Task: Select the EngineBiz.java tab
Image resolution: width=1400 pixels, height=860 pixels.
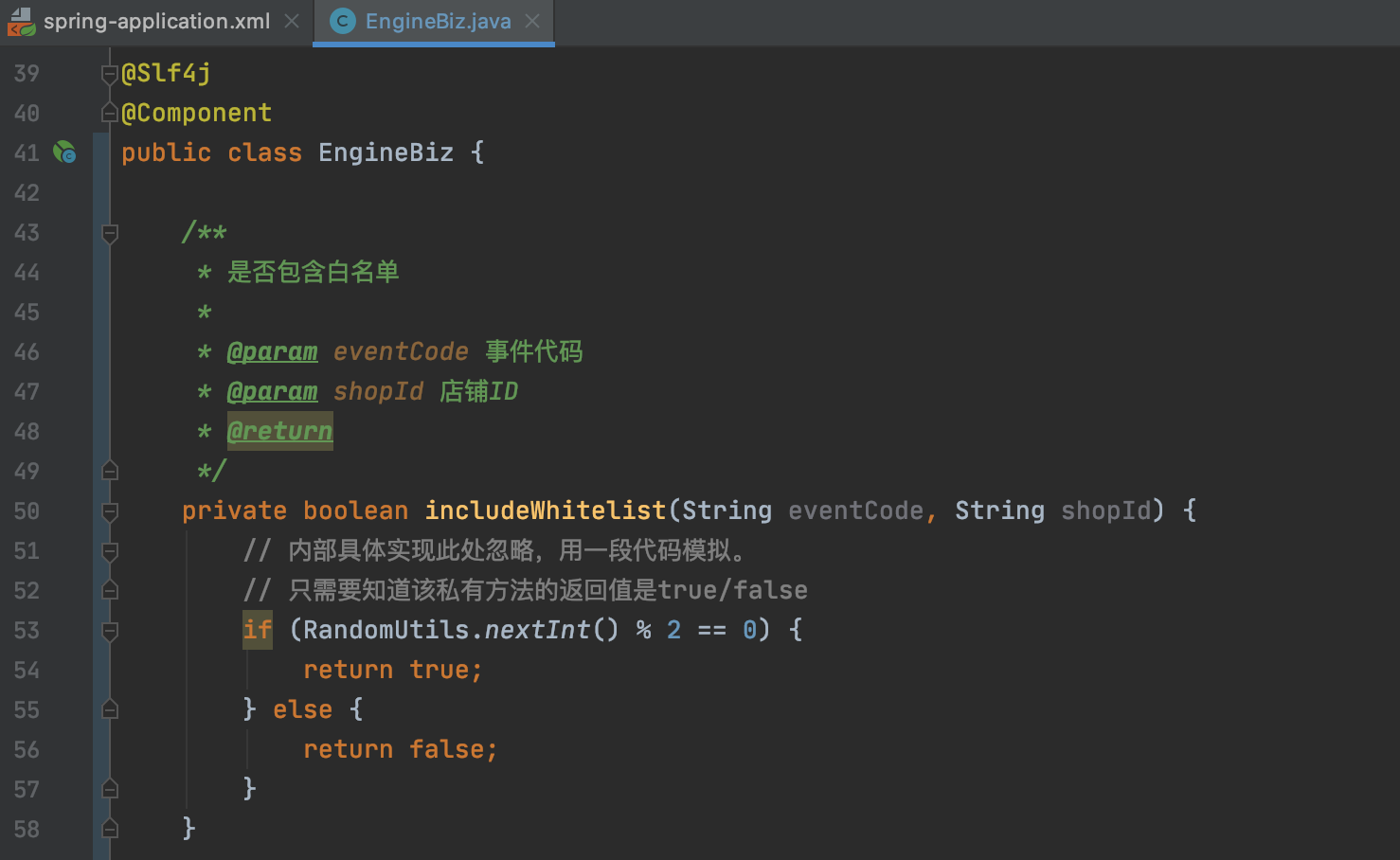Action: pyautogui.click(x=438, y=21)
